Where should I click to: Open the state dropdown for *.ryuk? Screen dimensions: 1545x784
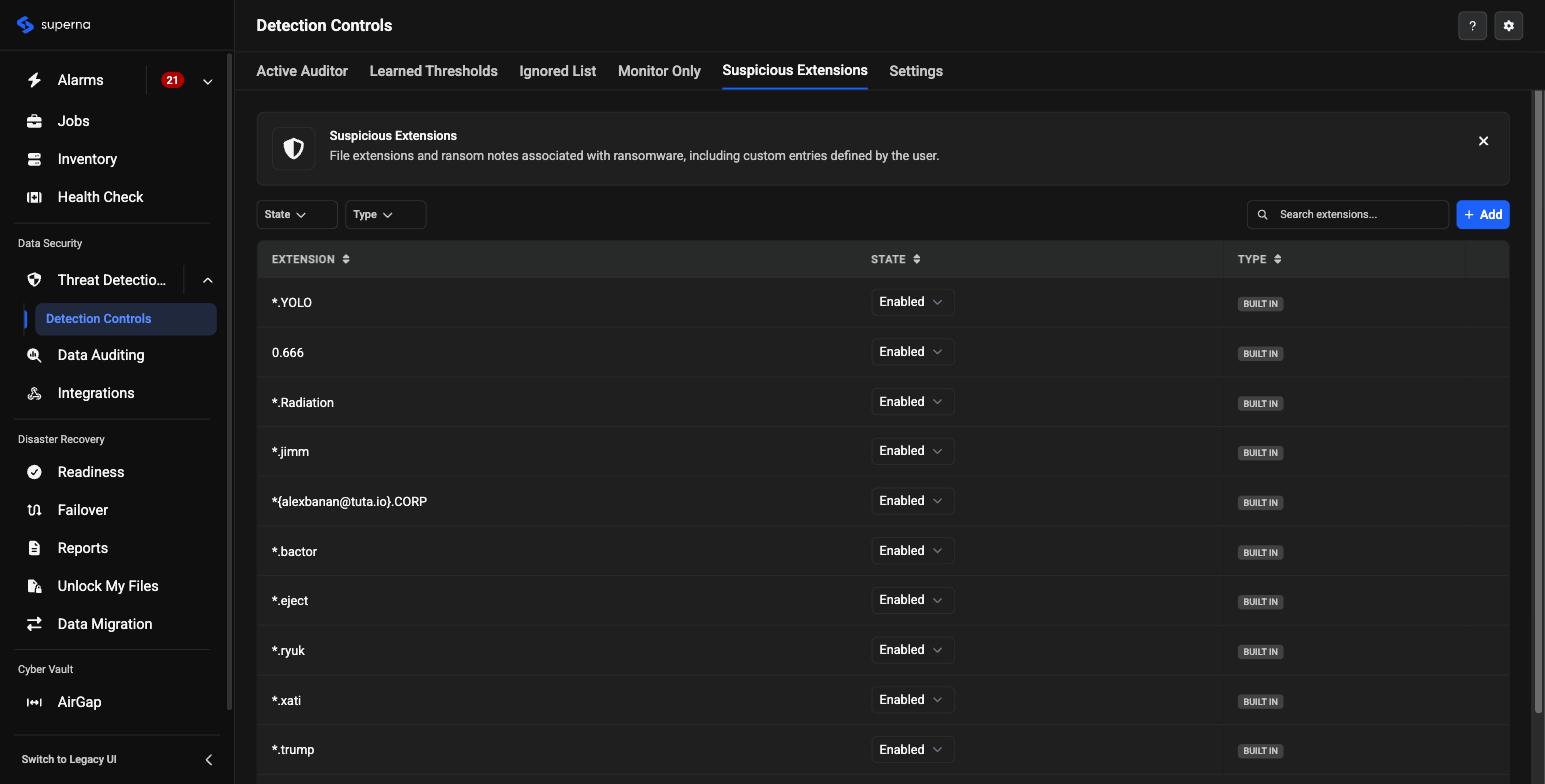912,650
